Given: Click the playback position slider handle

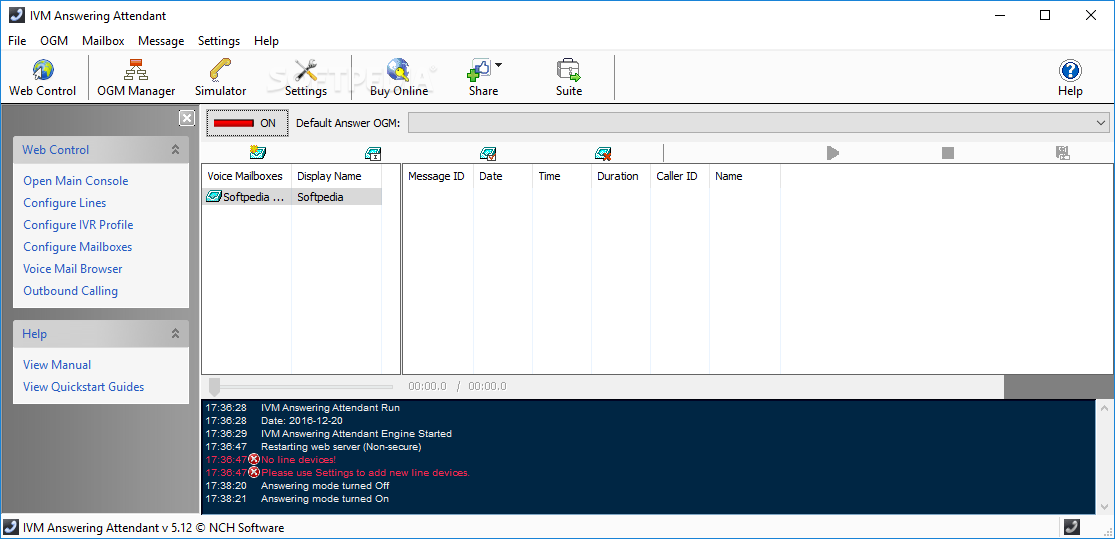Looking at the screenshot, I should [x=214, y=387].
